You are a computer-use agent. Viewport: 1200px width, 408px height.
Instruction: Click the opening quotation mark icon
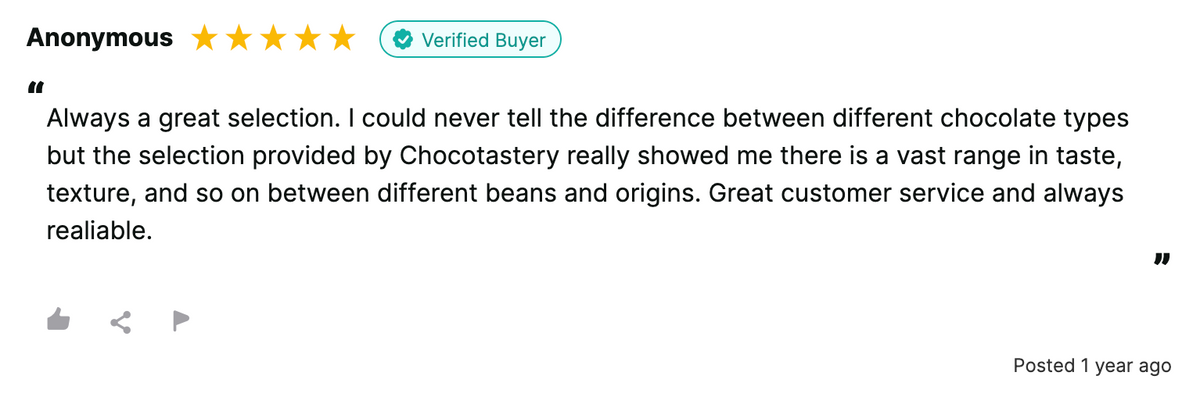(36, 89)
